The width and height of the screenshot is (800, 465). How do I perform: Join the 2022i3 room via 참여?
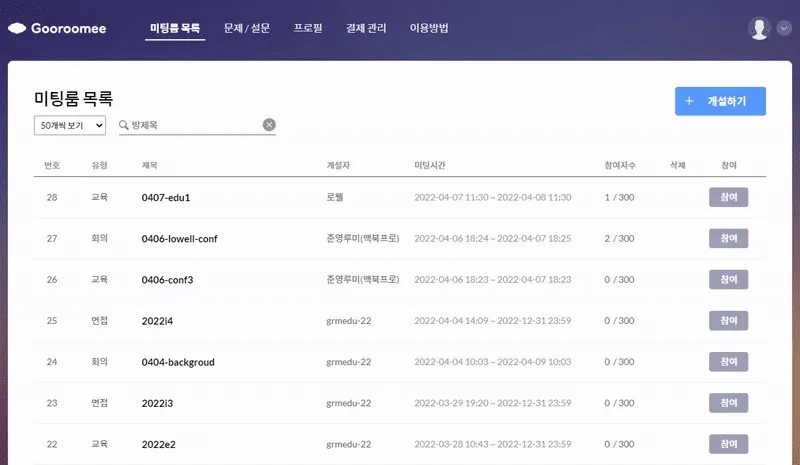(x=729, y=403)
